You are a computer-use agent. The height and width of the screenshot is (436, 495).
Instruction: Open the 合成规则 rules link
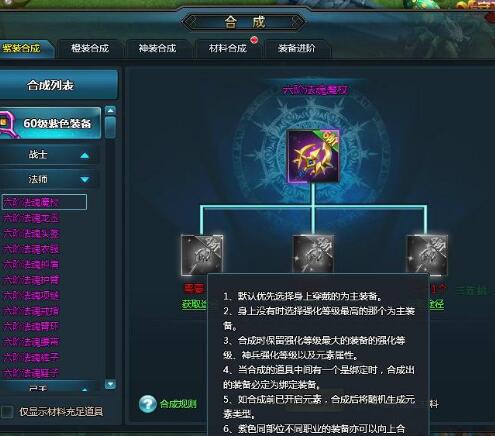(178, 404)
